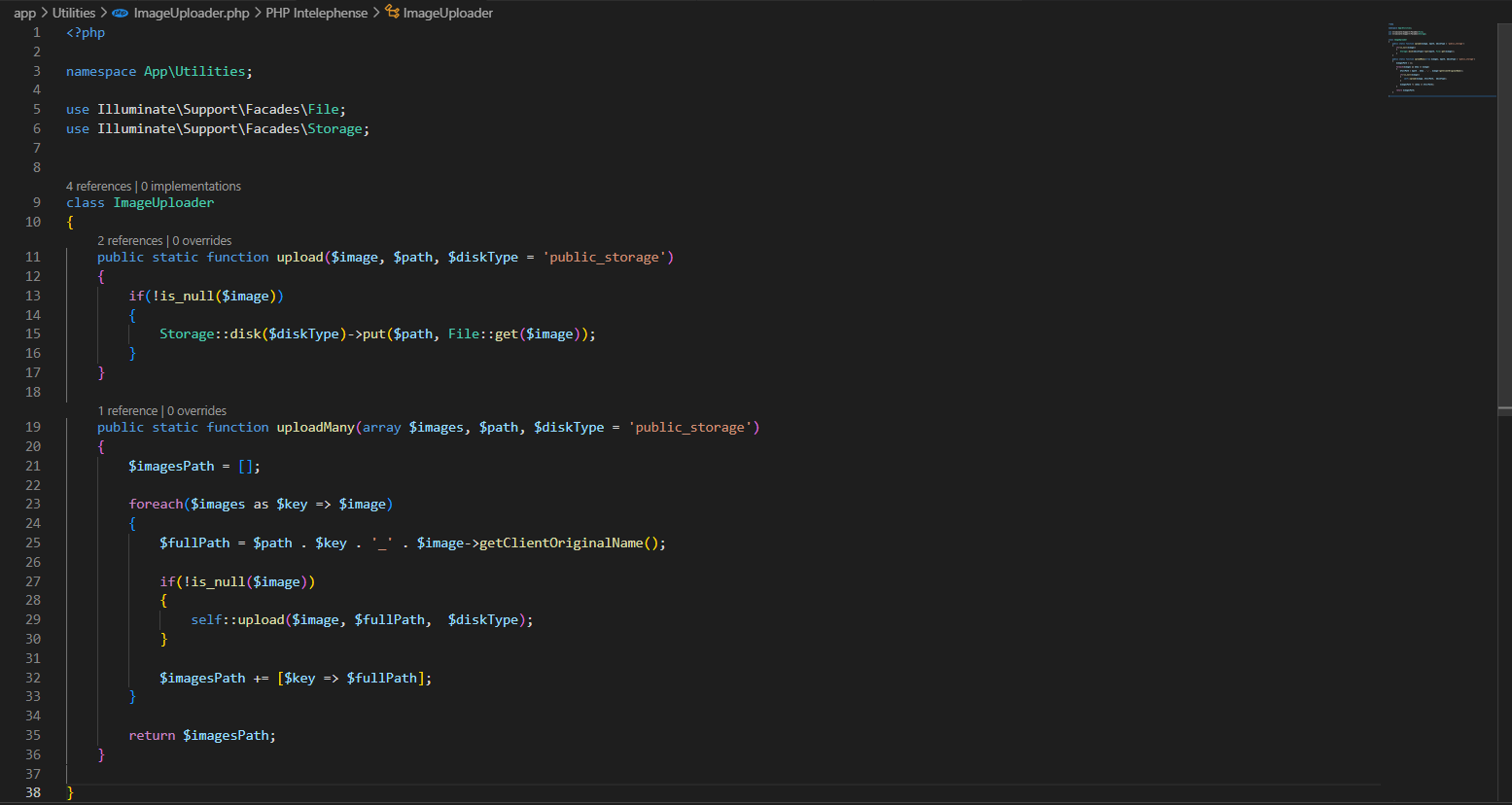This screenshot has height=805, width=1512.
Task: Click the class symbol icon before ImageUploader breadcrumb
Action: 392,13
